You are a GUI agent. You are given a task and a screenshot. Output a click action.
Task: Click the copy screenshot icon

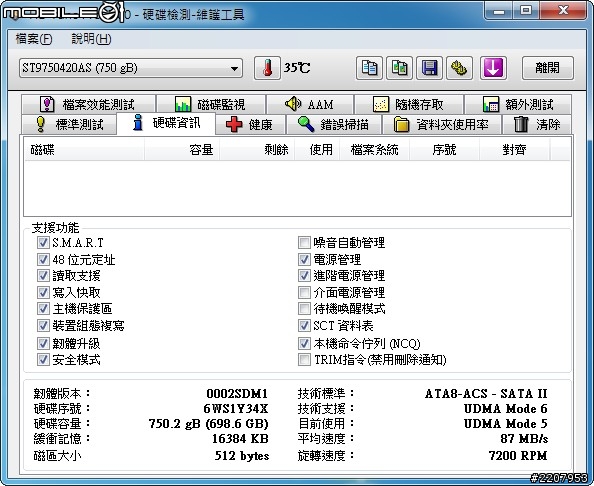[x=399, y=68]
